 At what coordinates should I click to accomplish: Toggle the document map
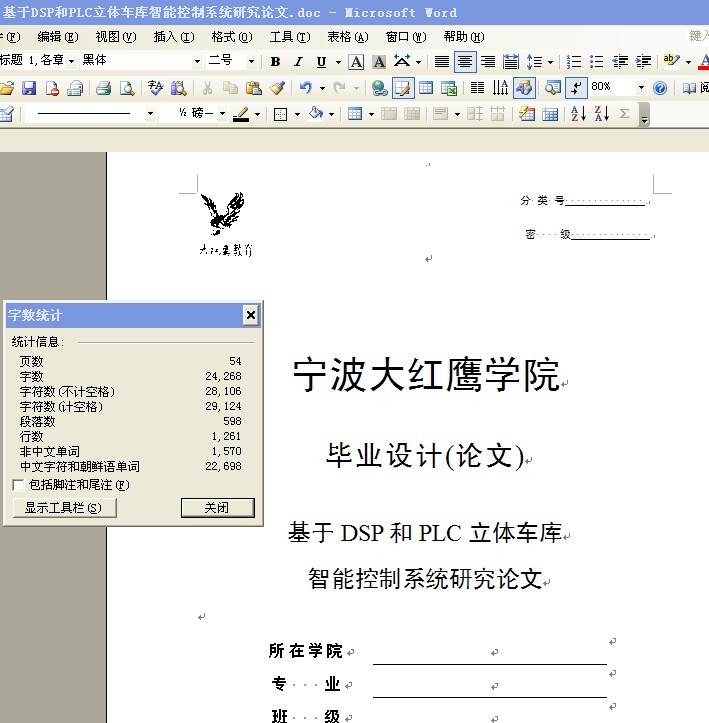point(552,88)
